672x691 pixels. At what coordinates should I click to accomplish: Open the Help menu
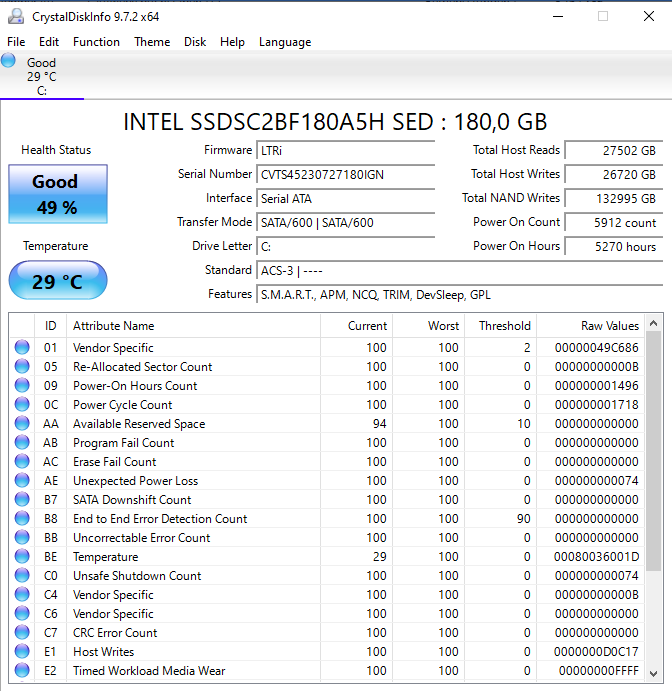coord(232,42)
